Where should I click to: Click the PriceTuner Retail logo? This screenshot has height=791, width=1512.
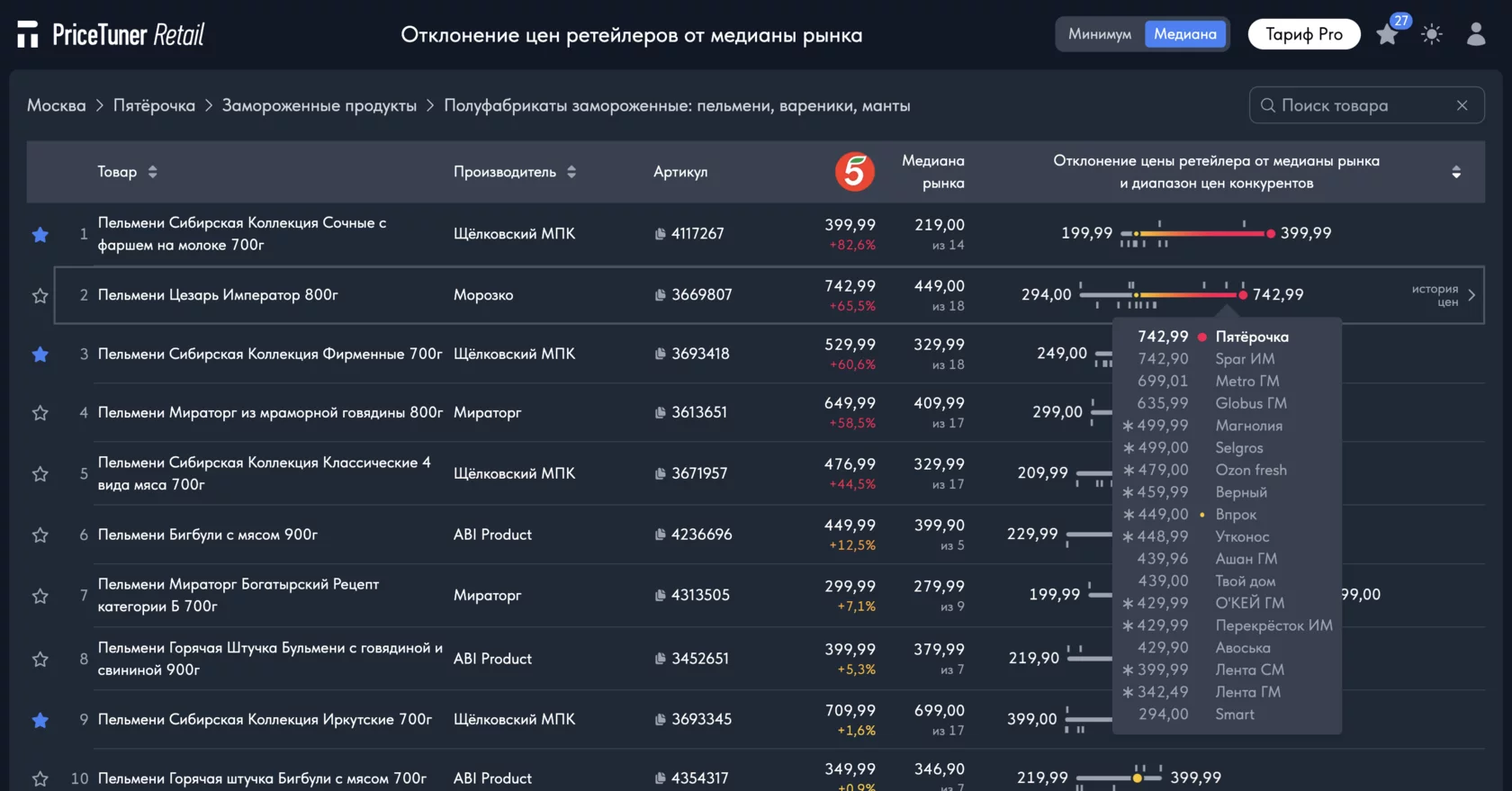pyautogui.click(x=111, y=35)
